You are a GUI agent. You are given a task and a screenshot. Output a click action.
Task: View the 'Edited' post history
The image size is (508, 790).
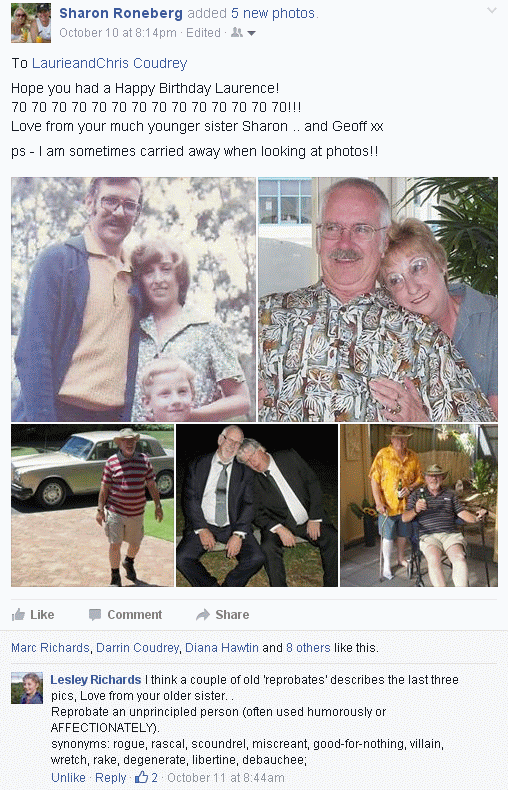(204, 33)
